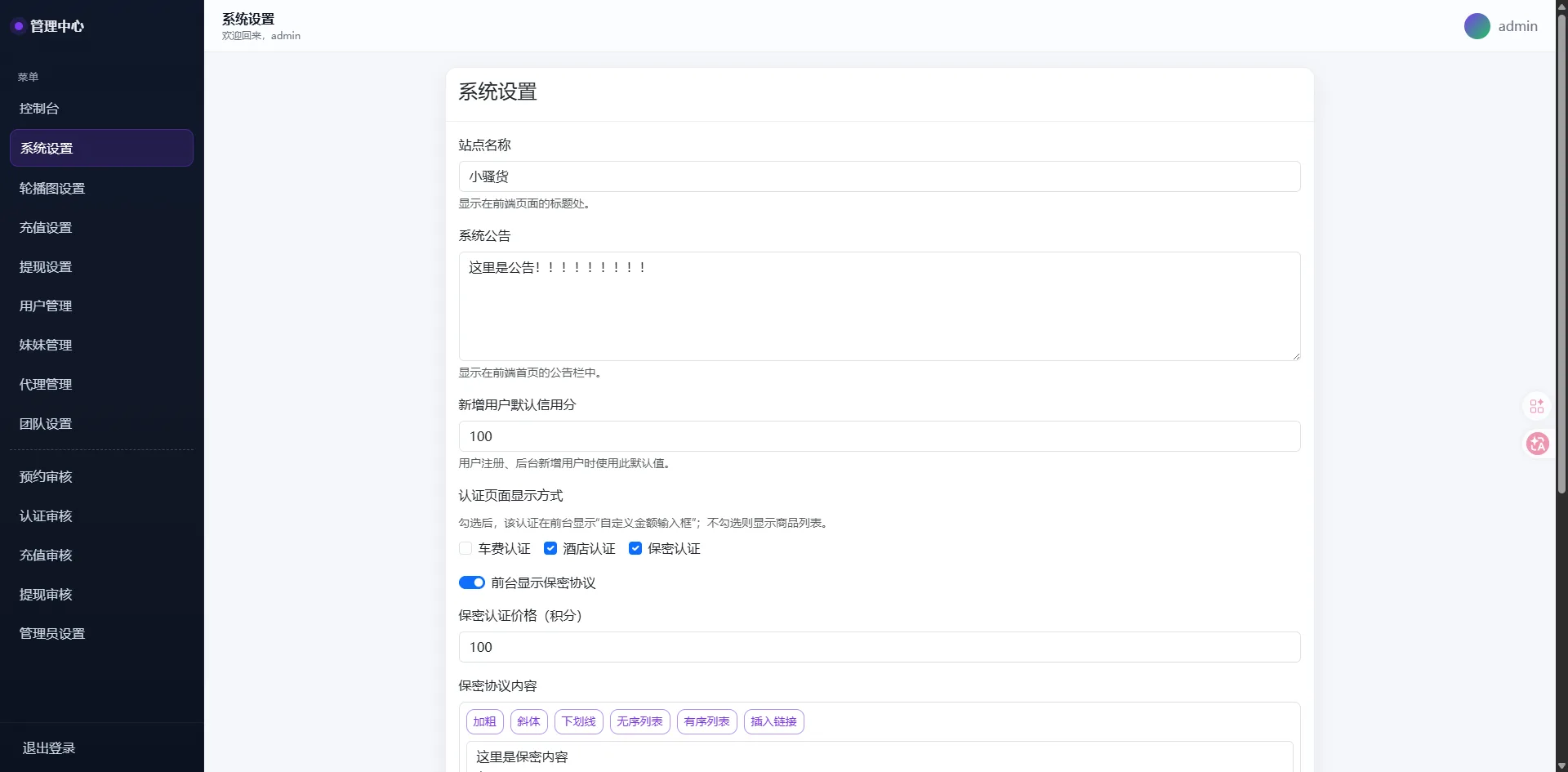Viewport: 1568px width, 772px height.
Task: Apply 加粗 bold formatting button
Action: pyautogui.click(x=484, y=721)
